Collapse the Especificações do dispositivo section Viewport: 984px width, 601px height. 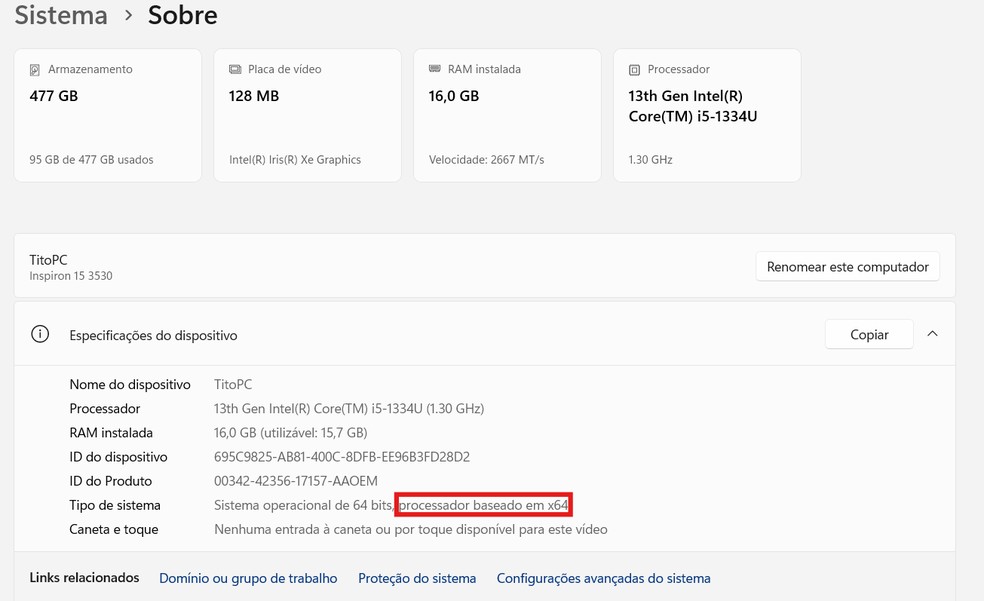pos(932,335)
